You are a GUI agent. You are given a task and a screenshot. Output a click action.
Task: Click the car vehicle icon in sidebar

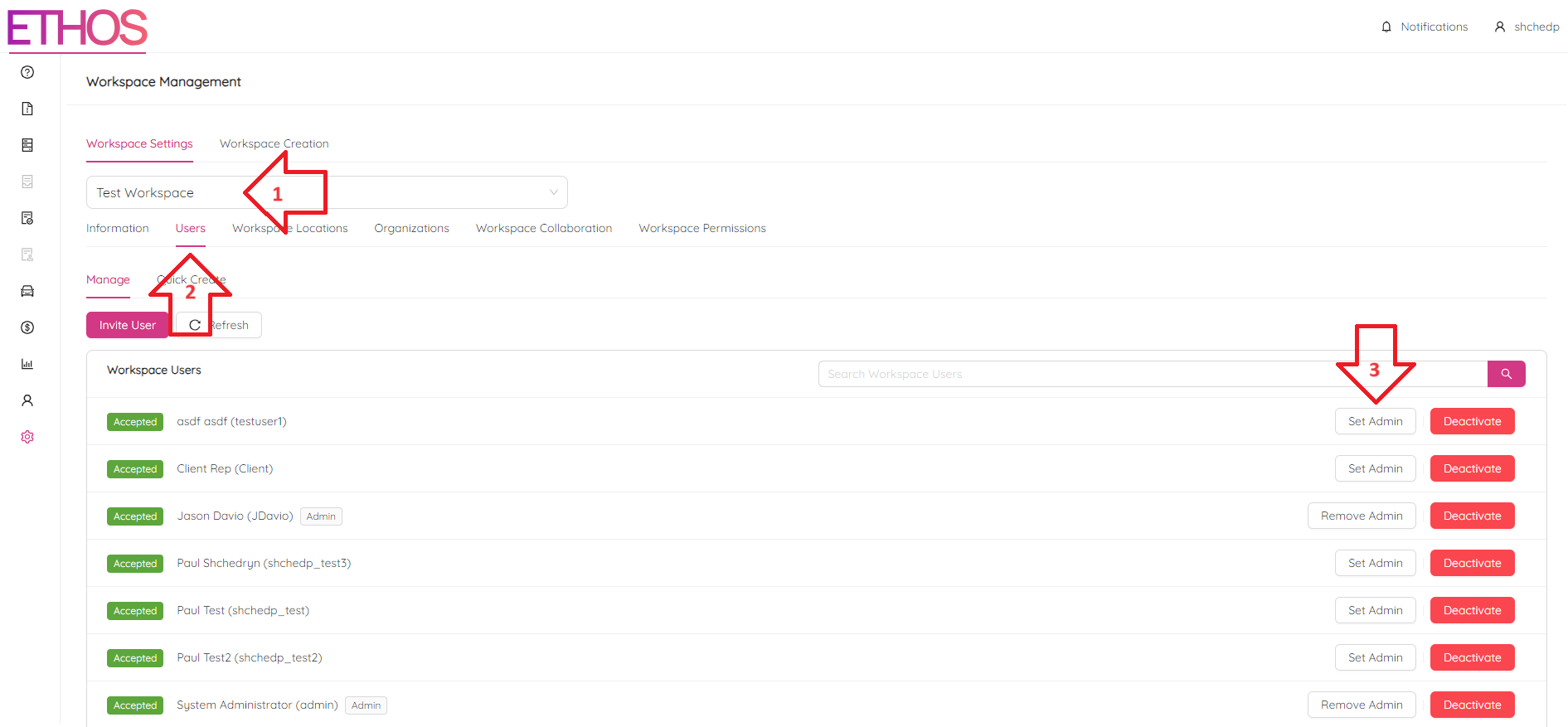(x=27, y=291)
